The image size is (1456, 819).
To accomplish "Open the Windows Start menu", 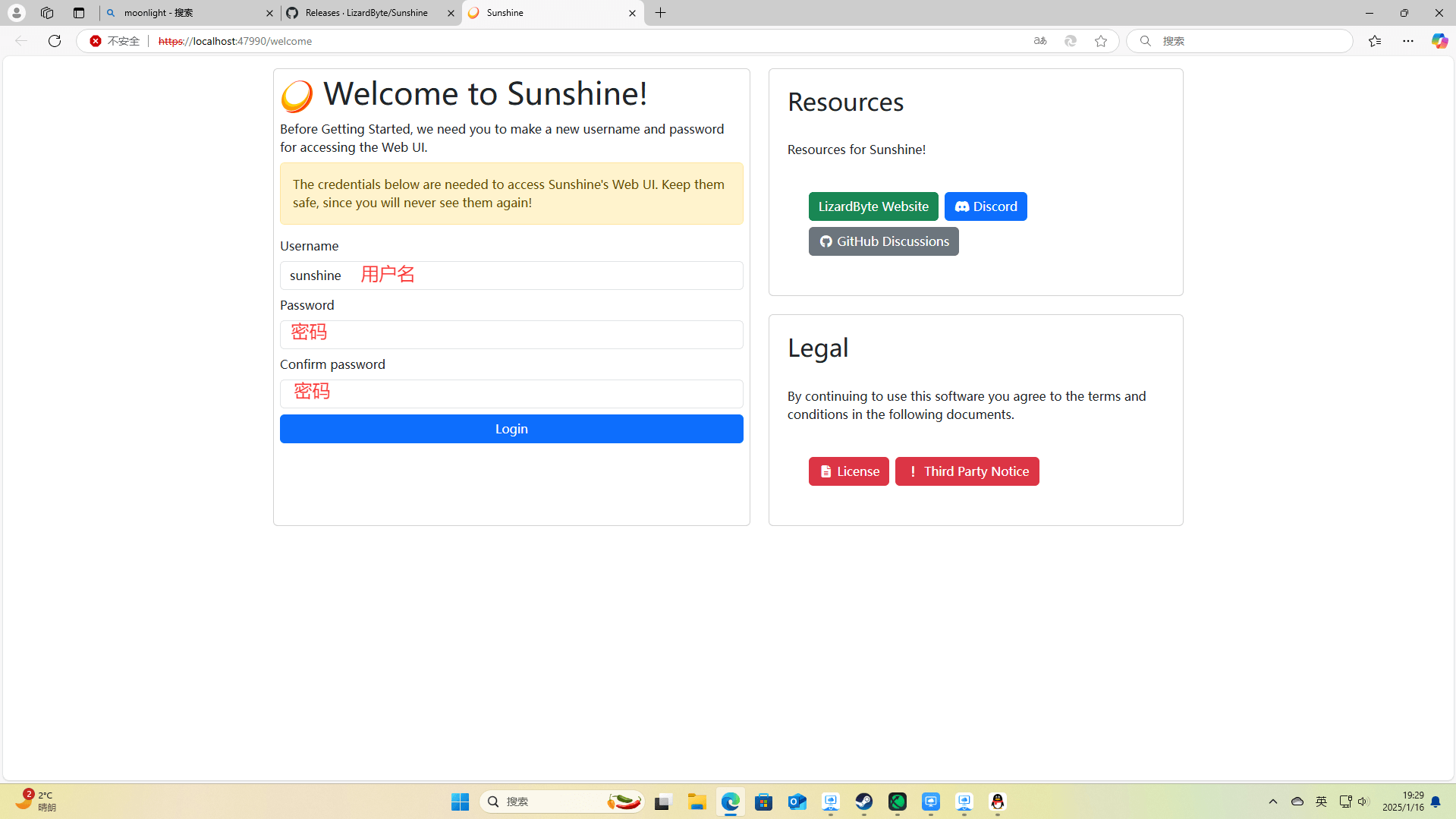I will [460, 802].
